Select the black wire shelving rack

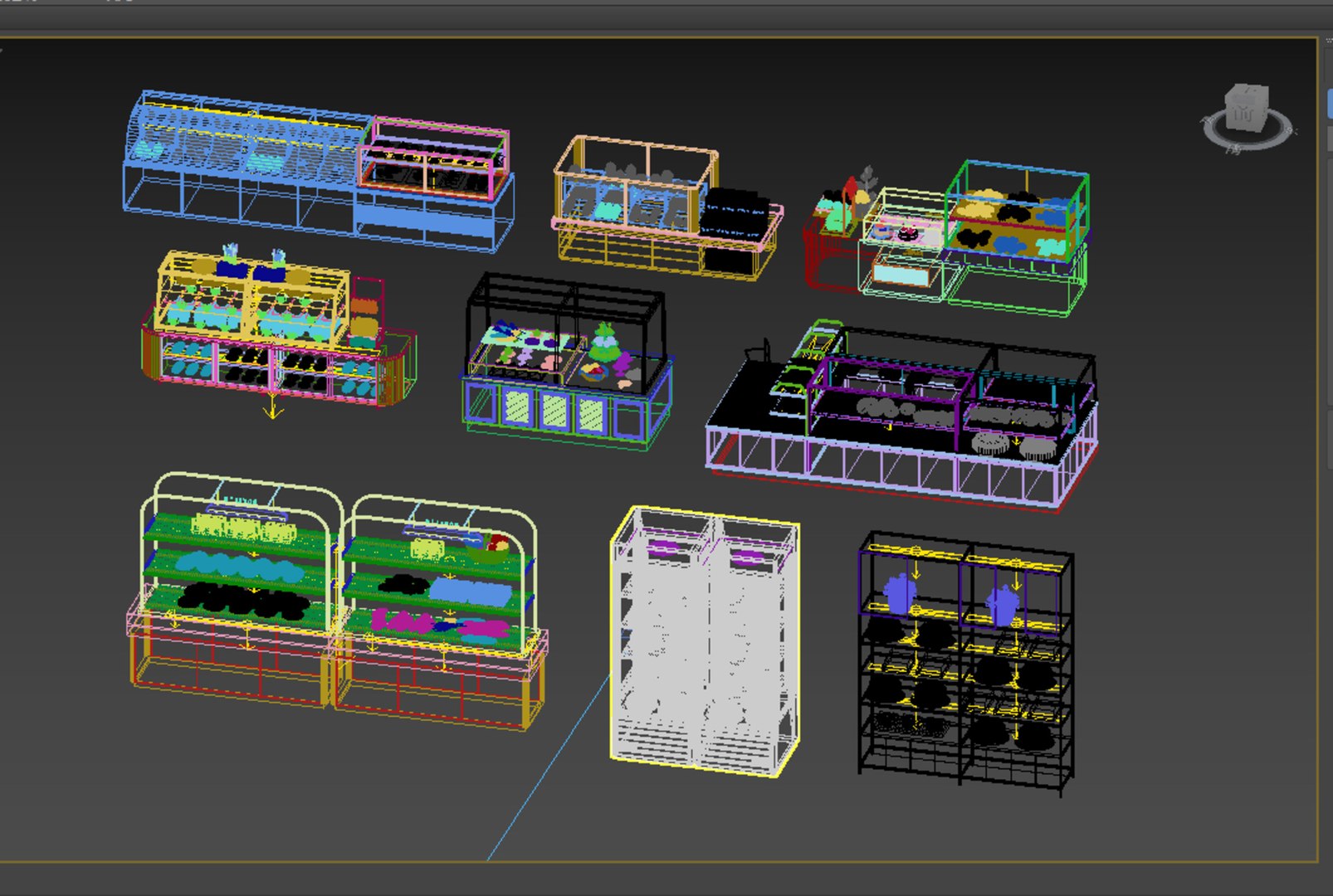[x=966, y=662]
